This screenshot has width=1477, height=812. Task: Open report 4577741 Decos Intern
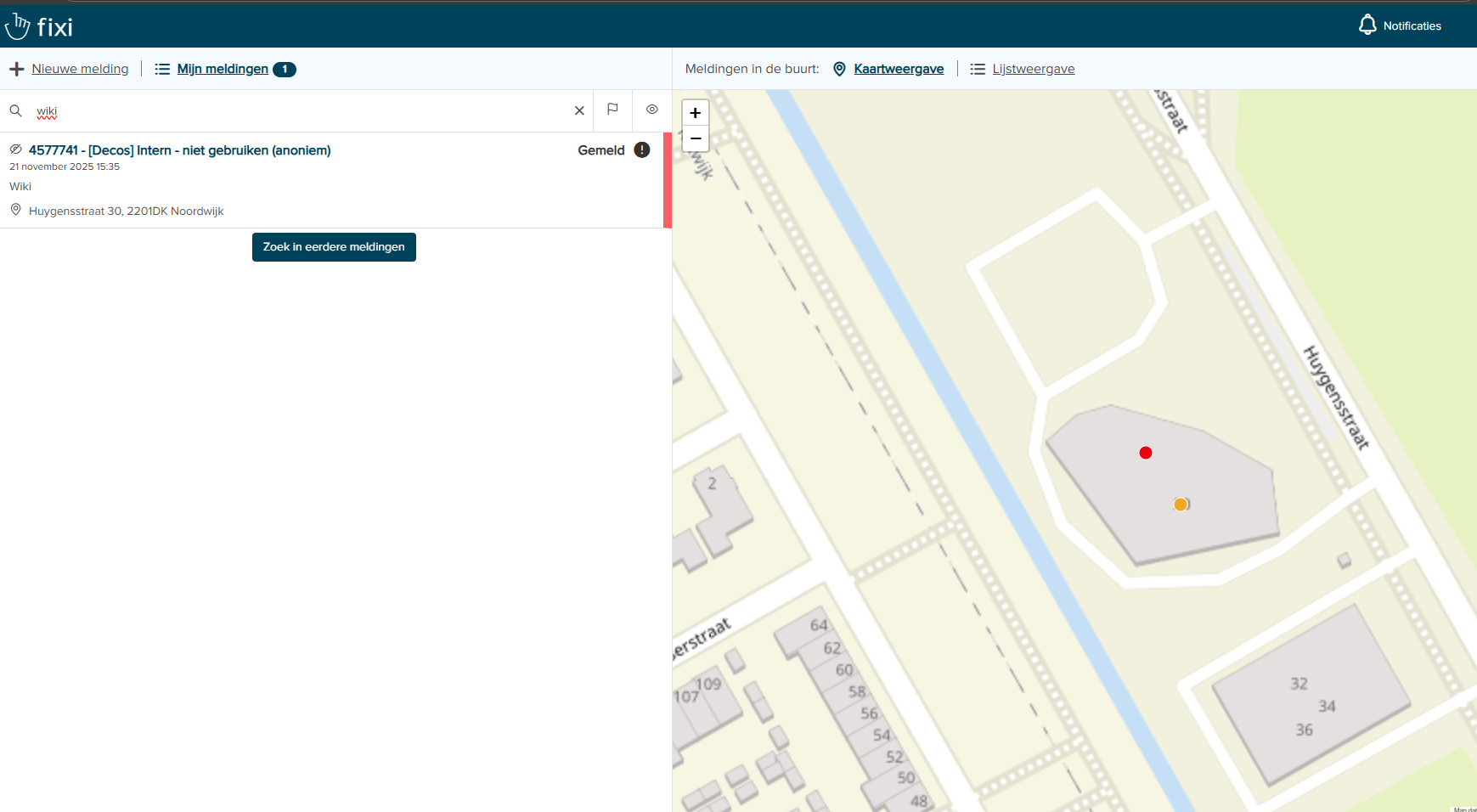click(x=180, y=150)
